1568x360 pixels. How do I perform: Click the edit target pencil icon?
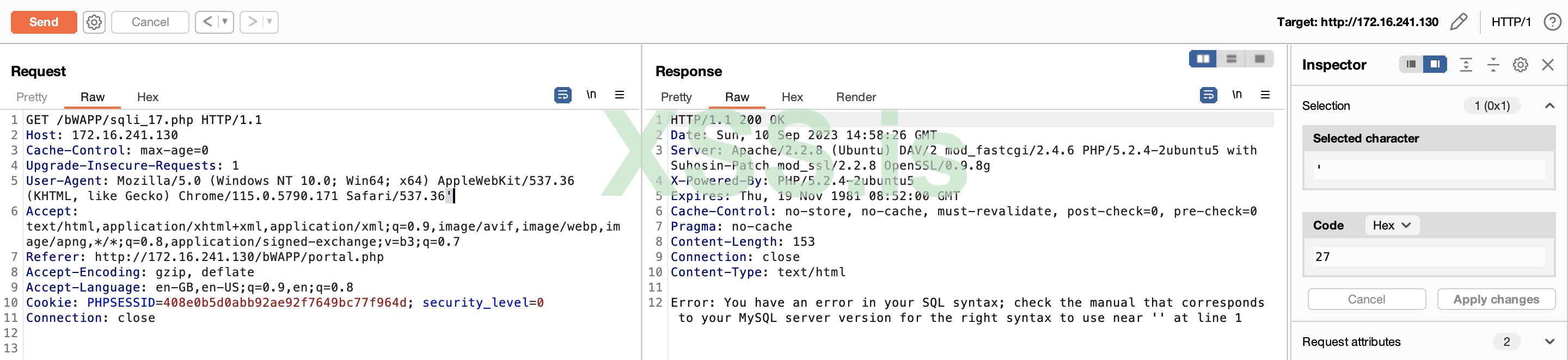coord(1459,22)
